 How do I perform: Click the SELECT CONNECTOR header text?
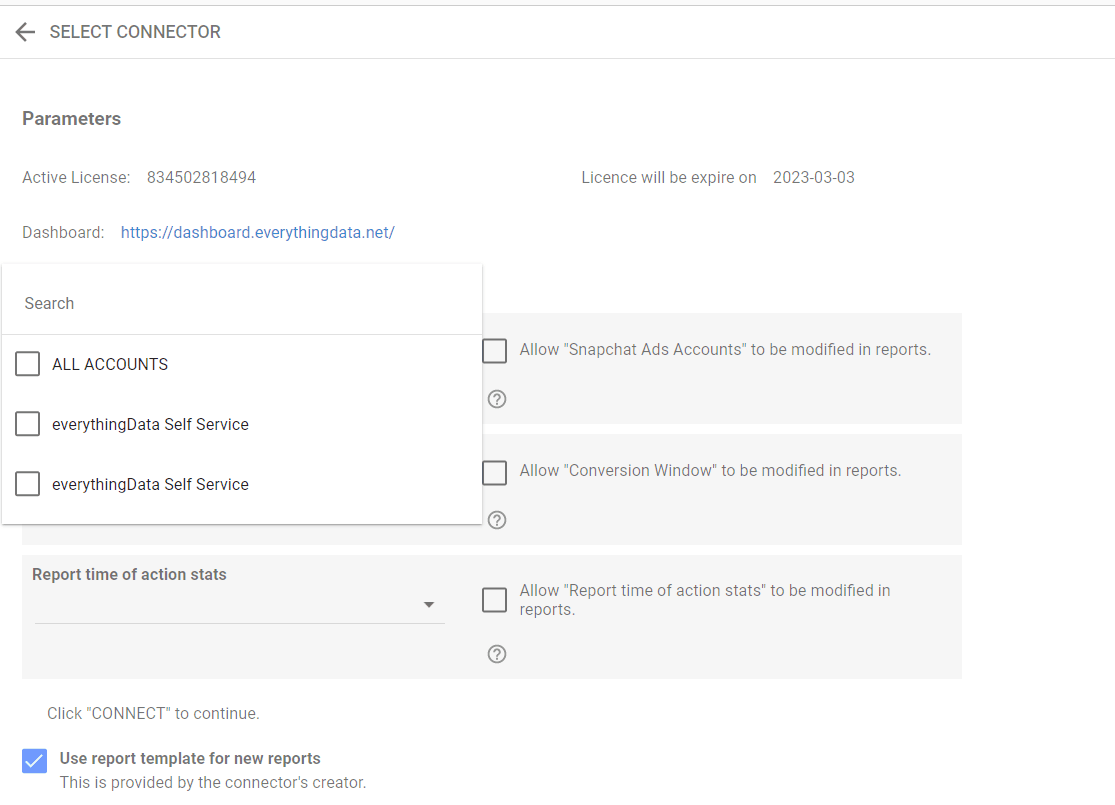135,32
